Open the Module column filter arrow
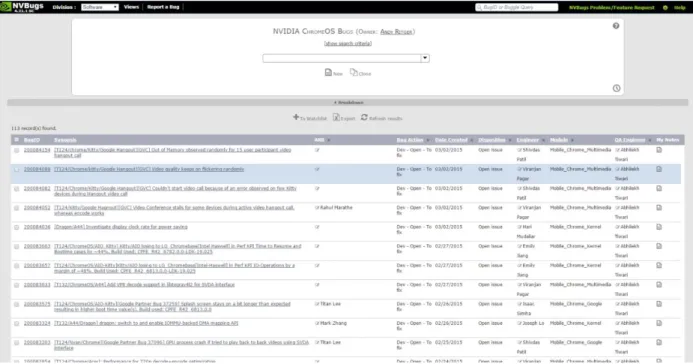Image resolution: width=693 pixels, height=364 pixels. pyautogui.click(x=572, y=140)
